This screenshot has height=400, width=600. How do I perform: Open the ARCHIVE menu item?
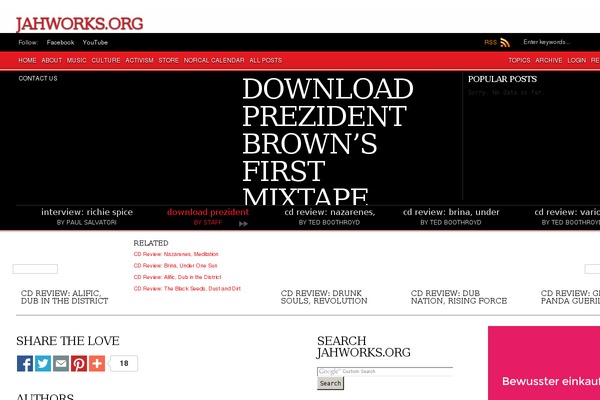[549, 60]
